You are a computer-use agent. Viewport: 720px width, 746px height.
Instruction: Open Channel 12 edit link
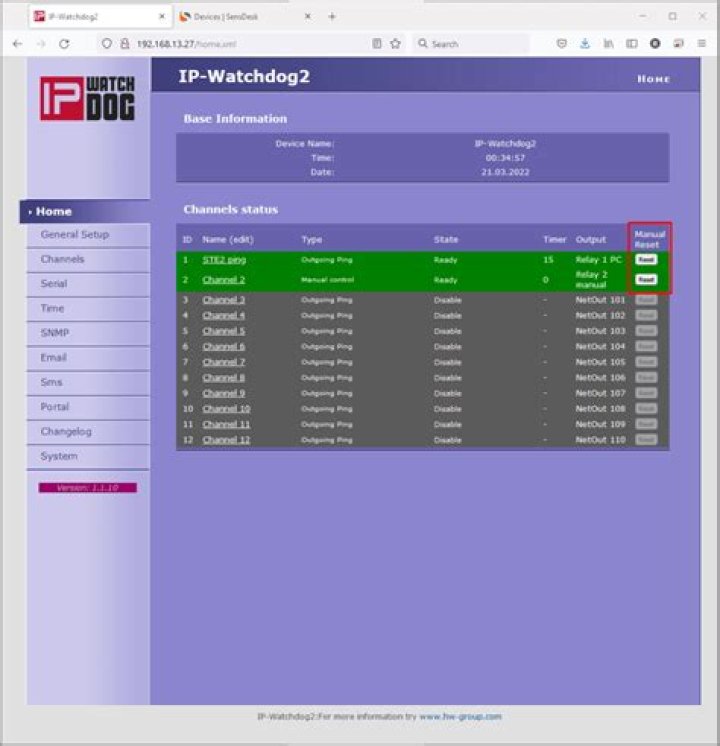227,440
